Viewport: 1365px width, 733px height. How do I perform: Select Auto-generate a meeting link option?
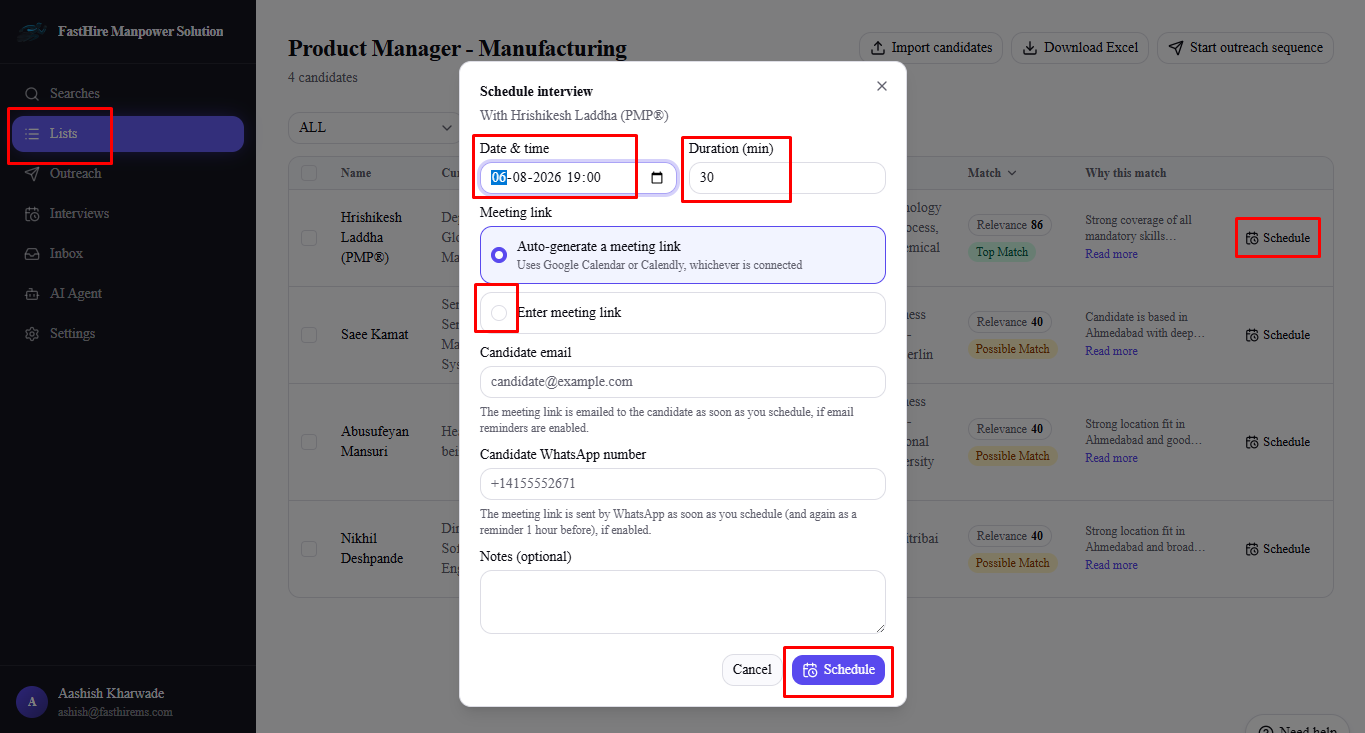683,255
